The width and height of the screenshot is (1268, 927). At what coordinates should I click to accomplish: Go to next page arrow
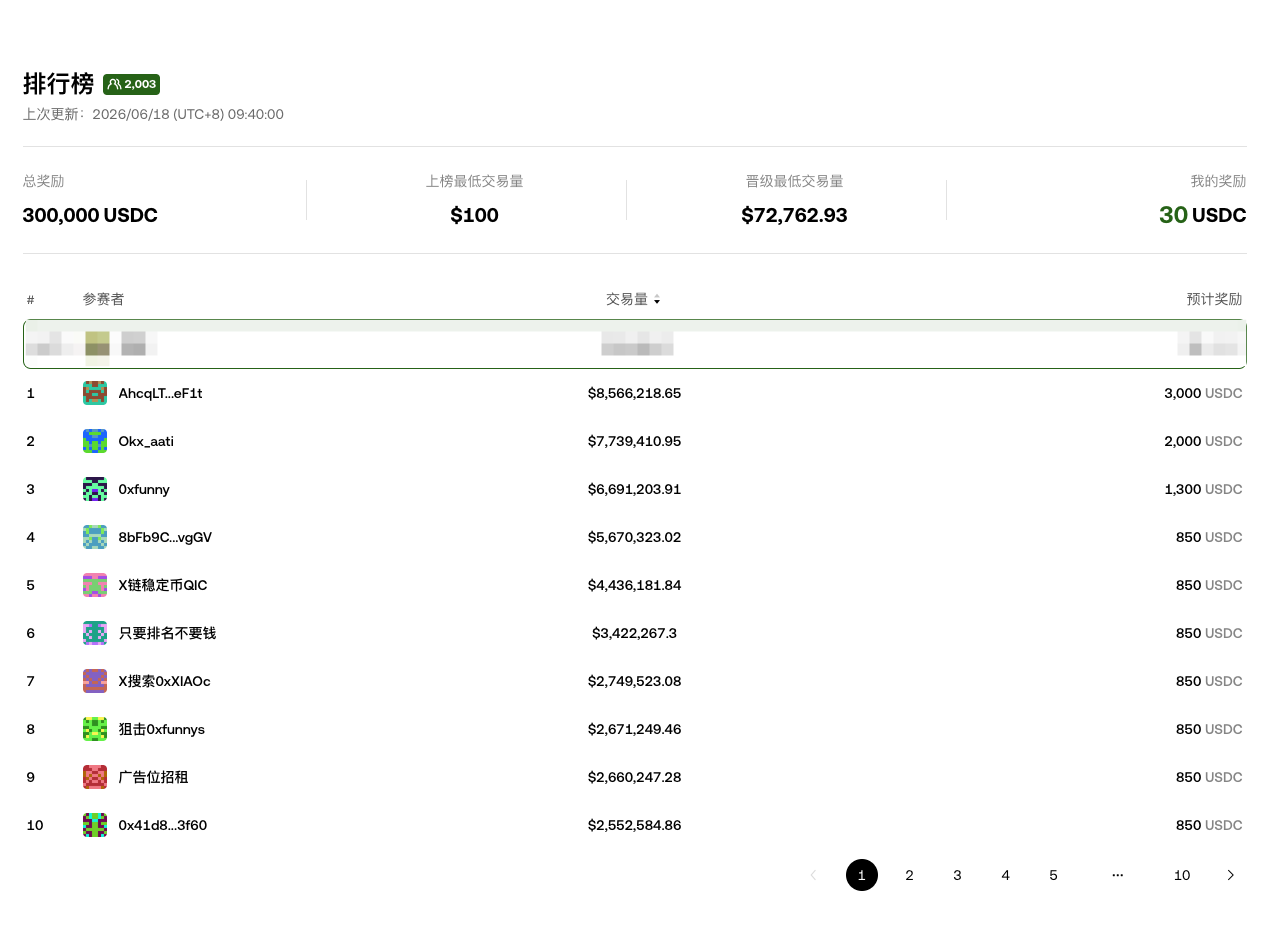[x=1230, y=875]
